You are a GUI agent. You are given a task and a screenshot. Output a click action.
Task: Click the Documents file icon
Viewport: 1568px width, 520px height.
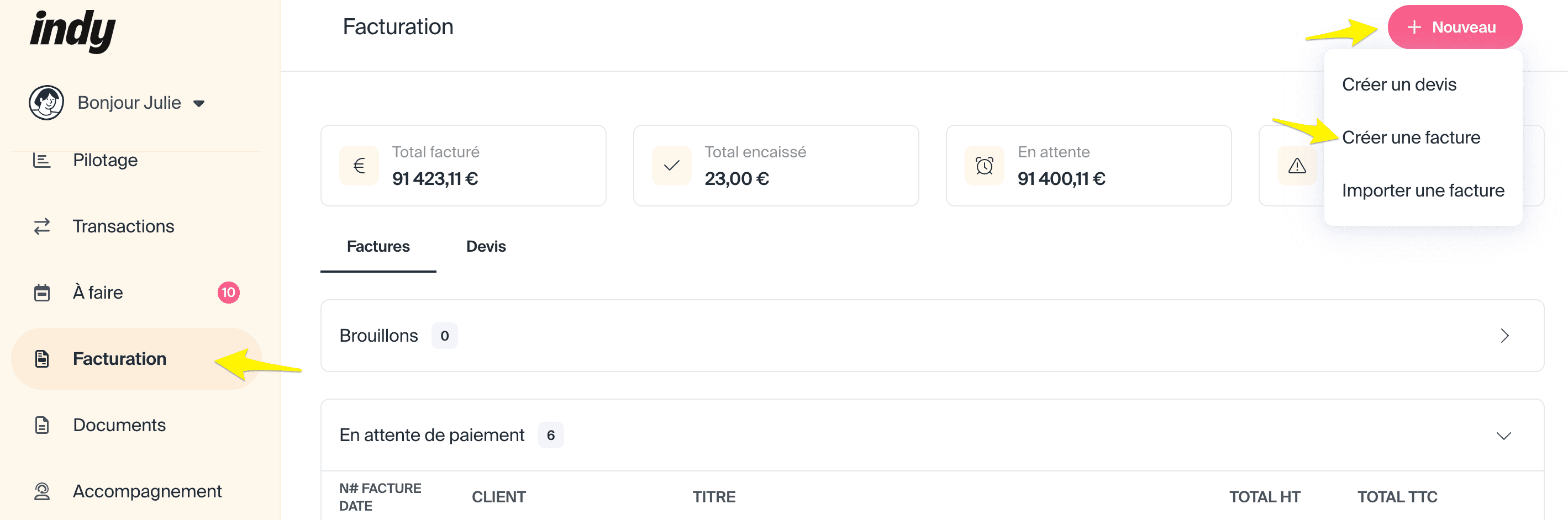pos(41,425)
